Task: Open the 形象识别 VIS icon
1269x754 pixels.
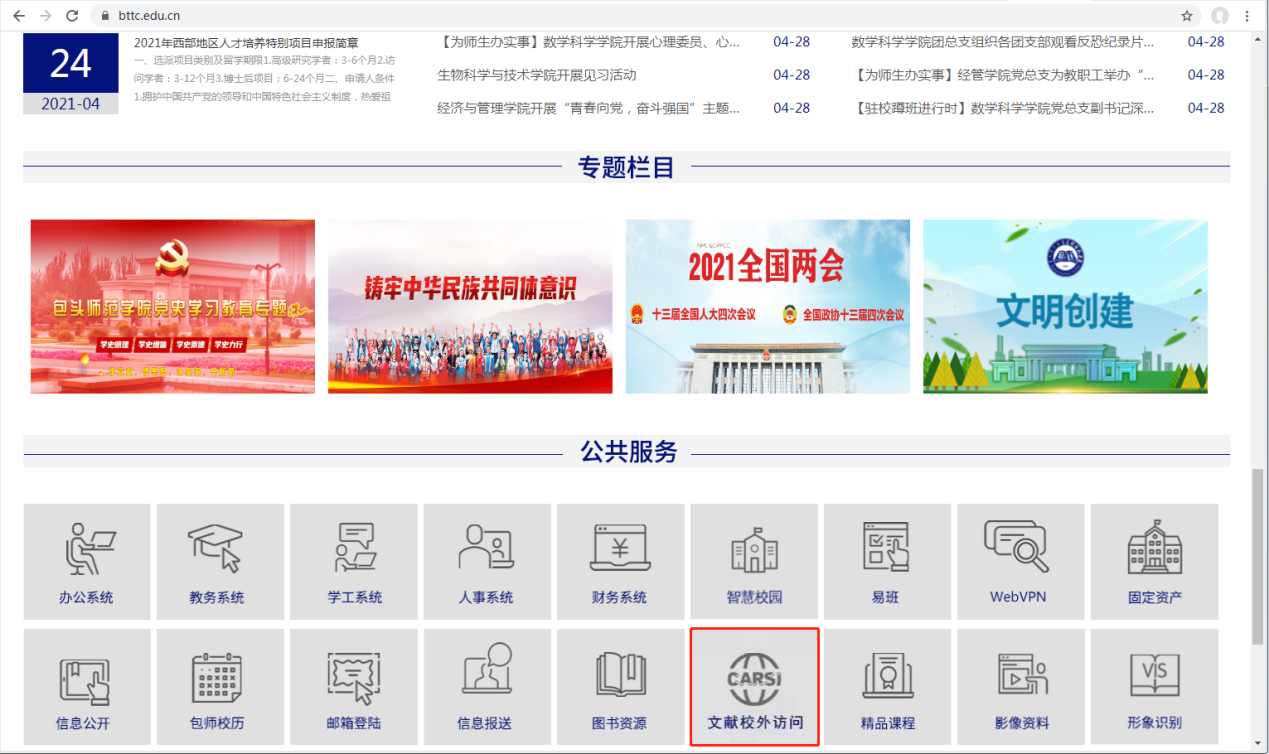Action: click(1154, 687)
